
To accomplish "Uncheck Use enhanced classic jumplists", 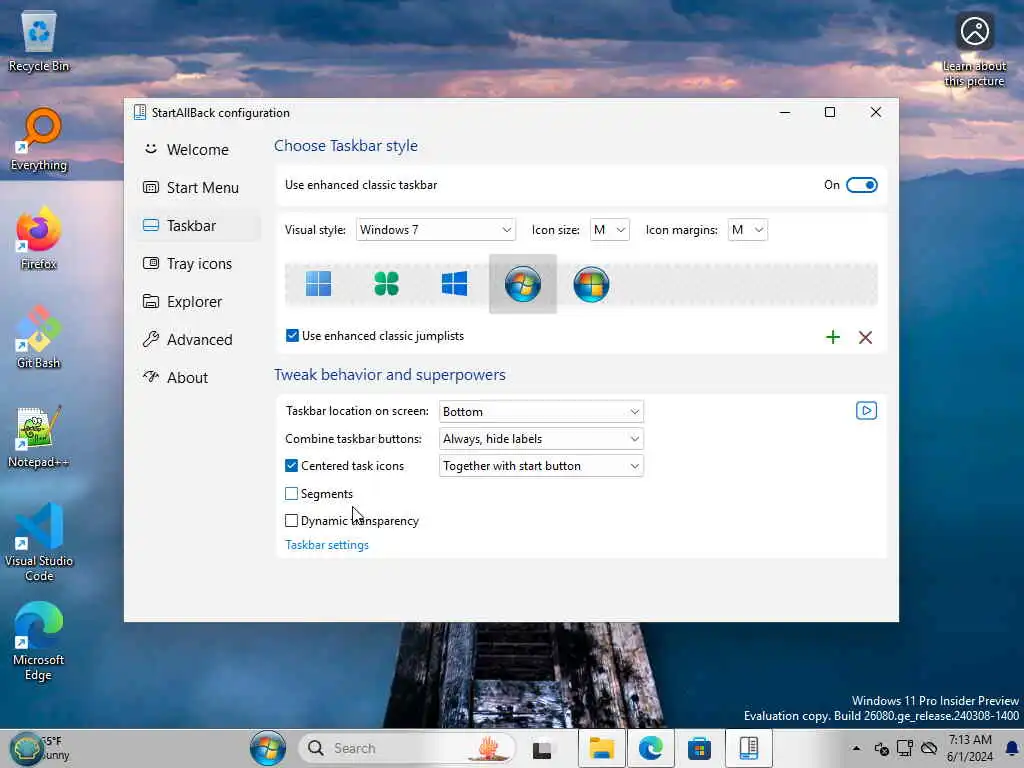I will click(x=292, y=336).
